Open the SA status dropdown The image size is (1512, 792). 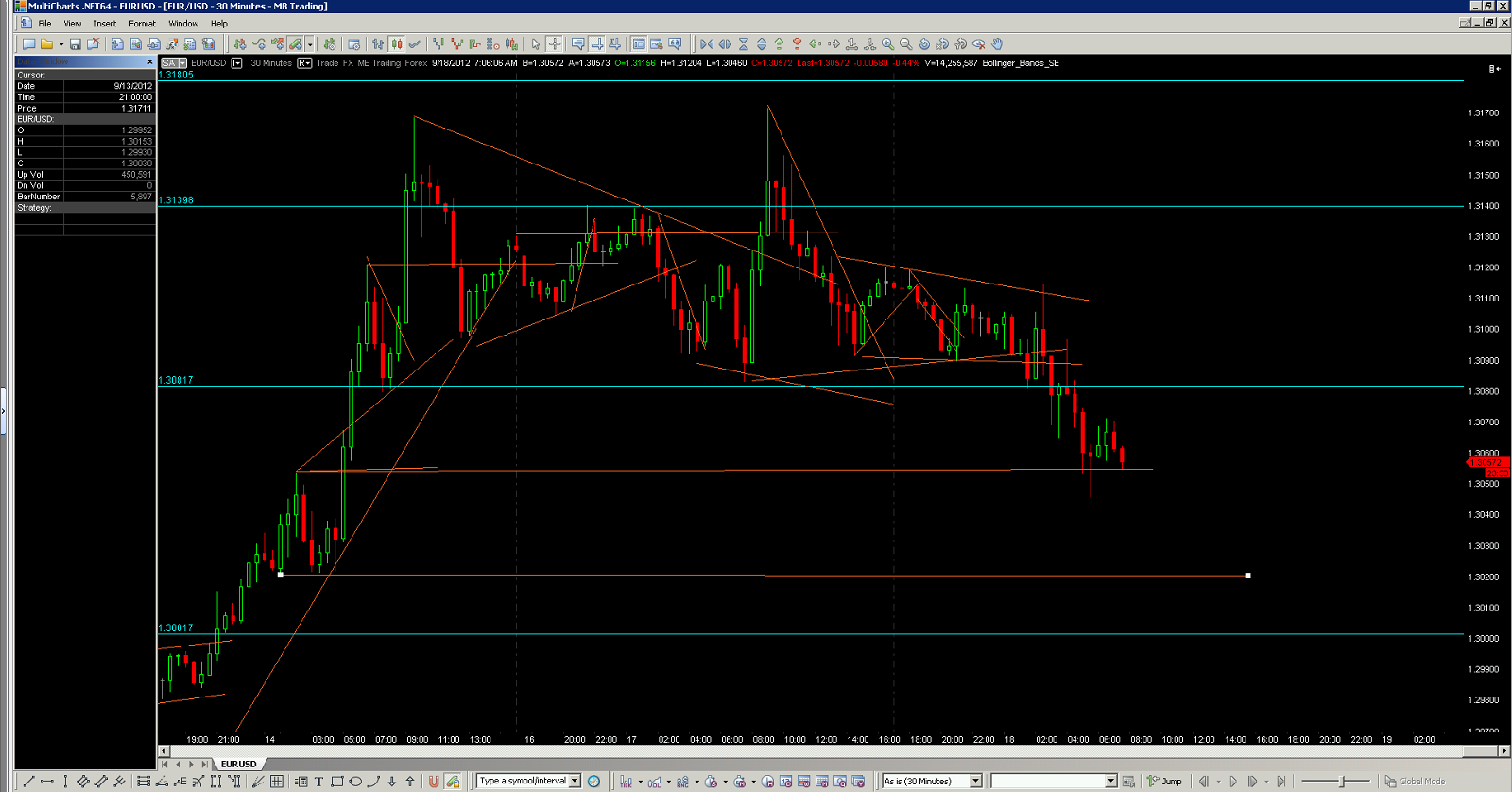coord(182,63)
